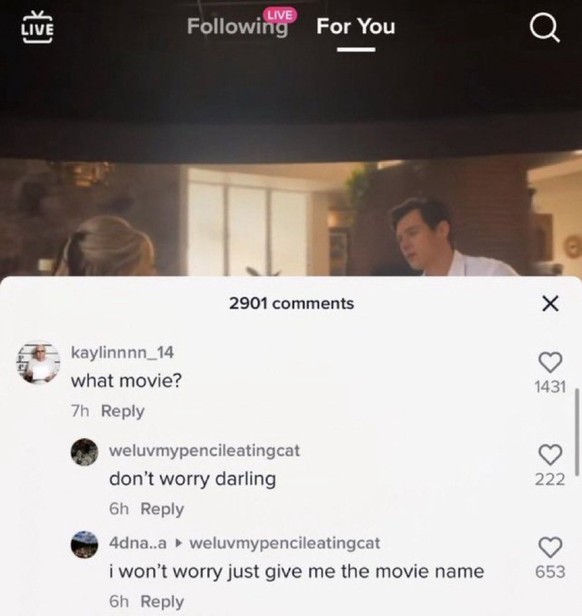This screenshot has width=582, height=616.
Task: Open the search magnifier icon
Action: pos(545,28)
